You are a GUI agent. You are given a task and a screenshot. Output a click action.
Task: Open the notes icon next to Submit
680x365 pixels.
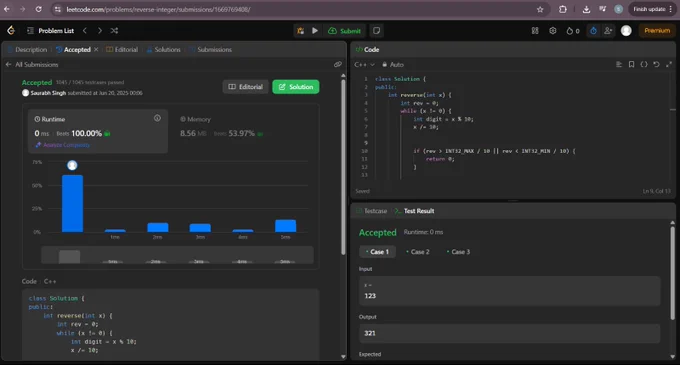pyautogui.click(x=376, y=31)
